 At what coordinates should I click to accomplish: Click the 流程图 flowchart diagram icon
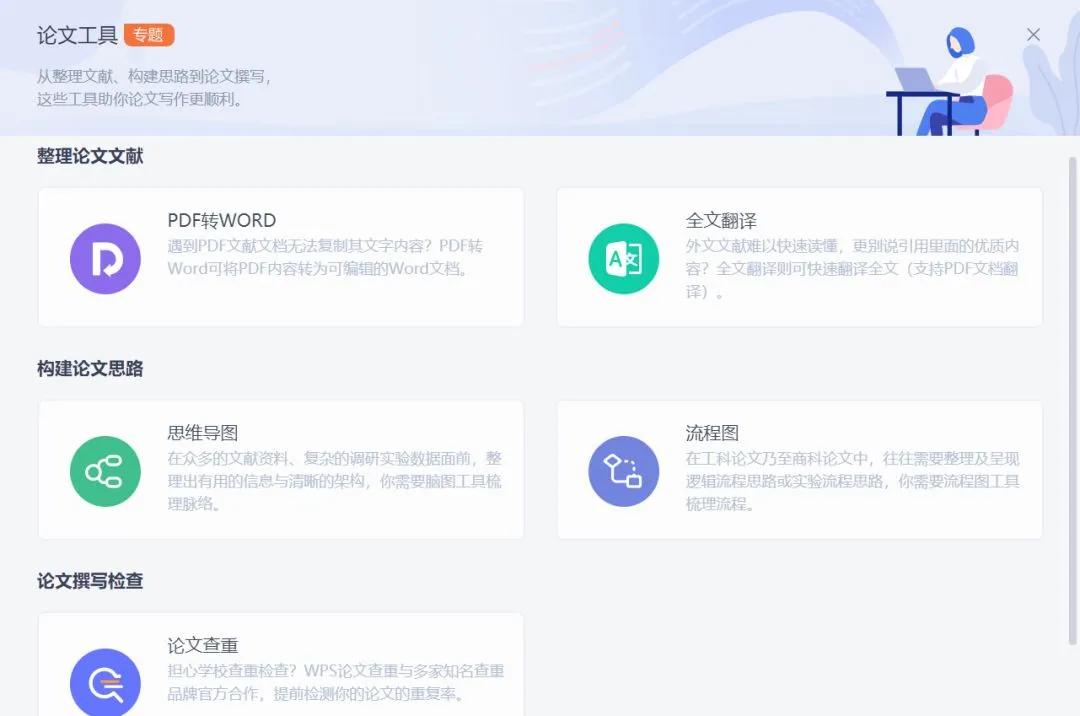coord(624,471)
